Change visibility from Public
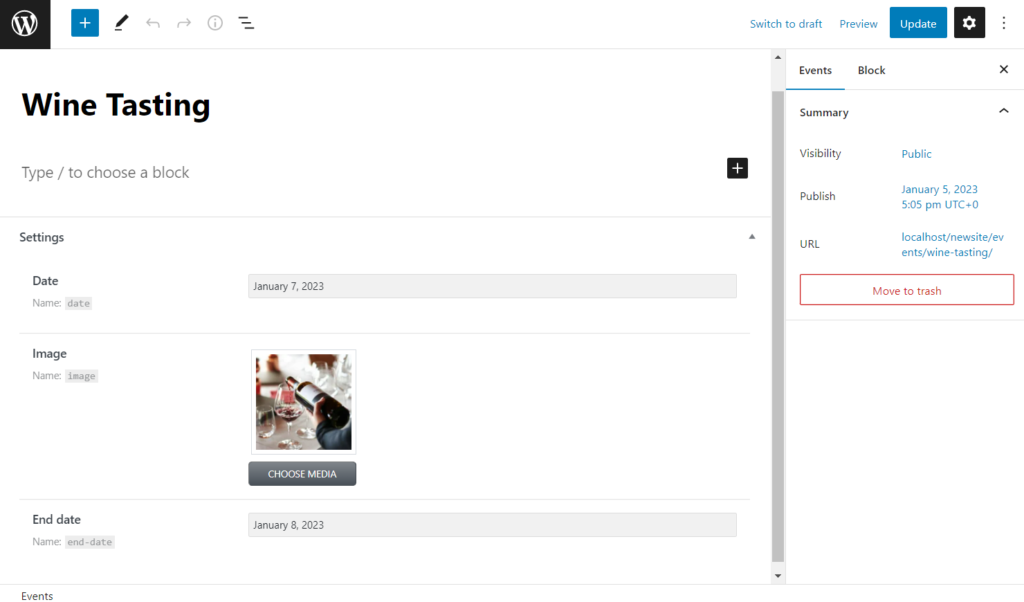 click(916, 154)
